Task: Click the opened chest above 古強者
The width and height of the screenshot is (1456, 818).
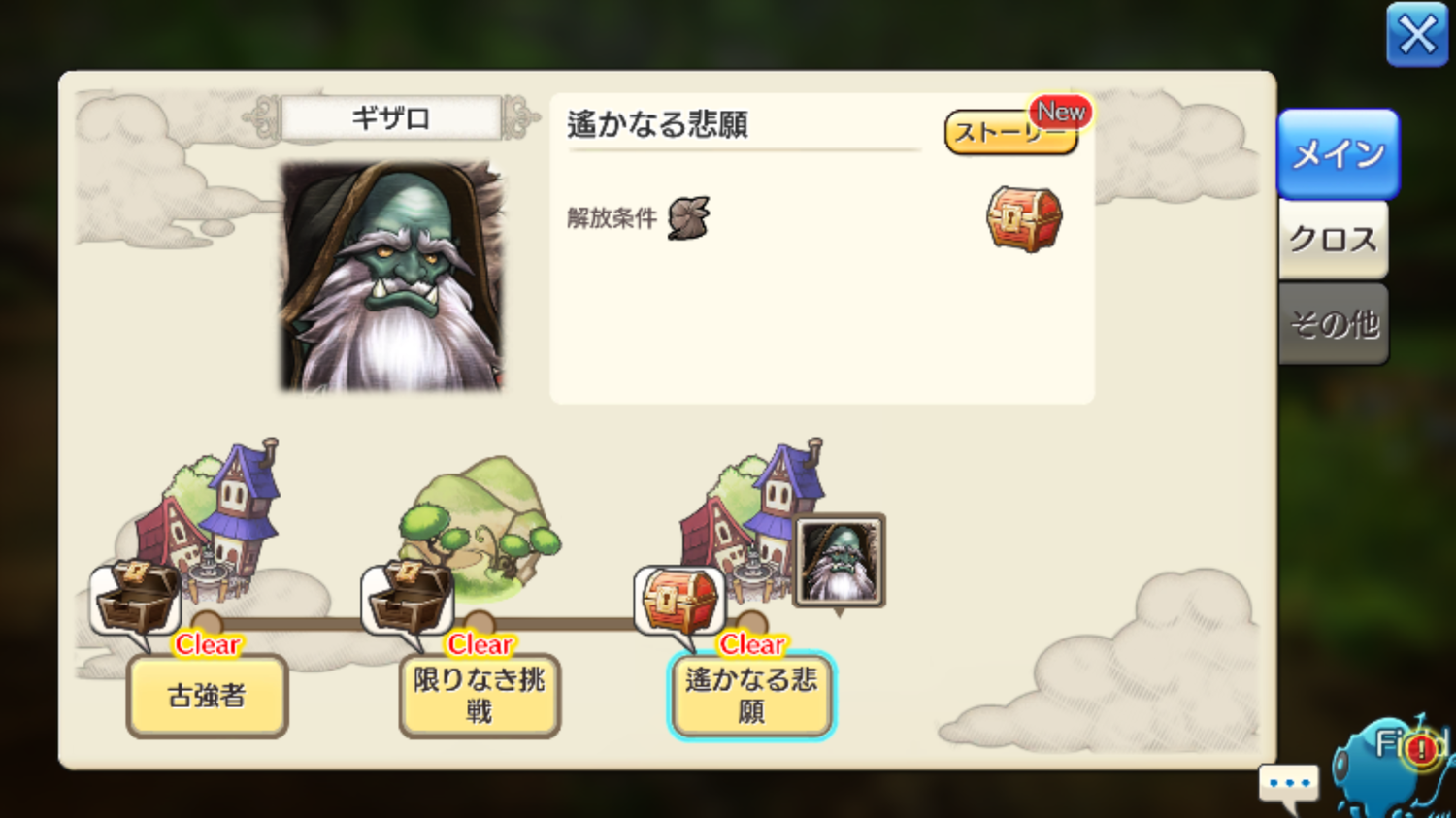Action: [x=138, y=597]
